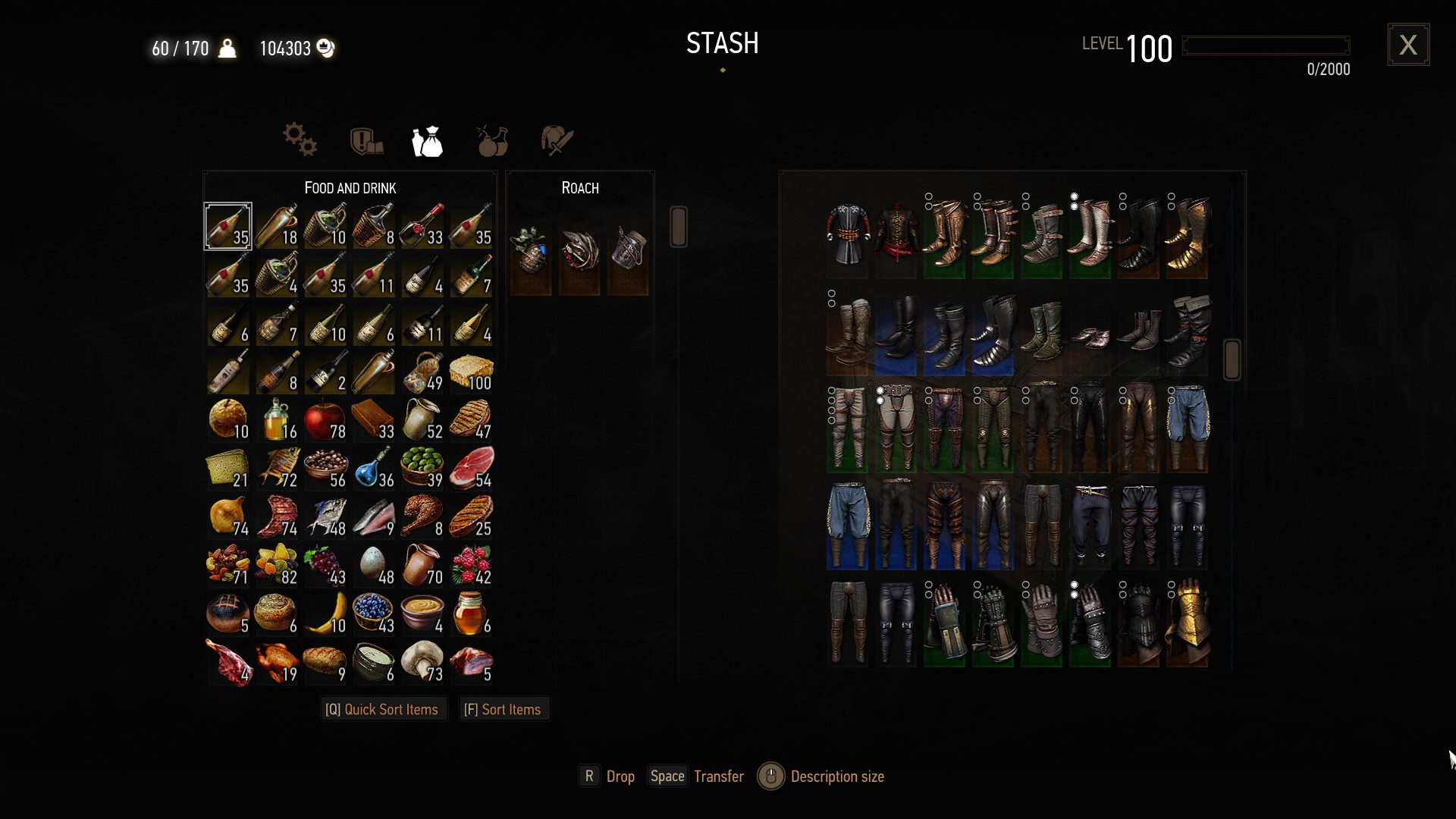Screen dimensions: 1456x819
Task: Select the banana stack of 10
Action: point(325,614)
